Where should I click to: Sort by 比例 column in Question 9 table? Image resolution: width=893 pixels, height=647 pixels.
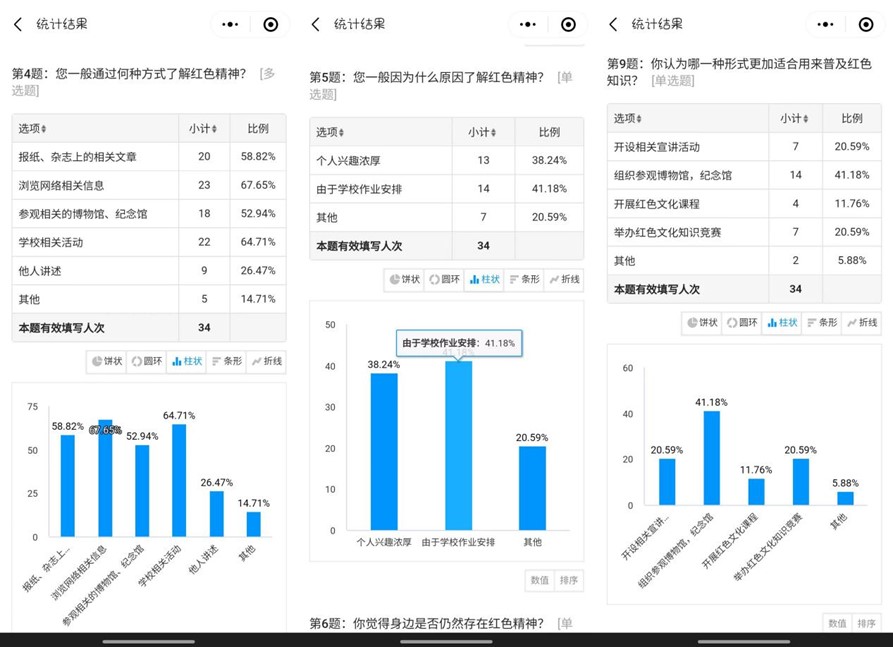coord(852,118)
